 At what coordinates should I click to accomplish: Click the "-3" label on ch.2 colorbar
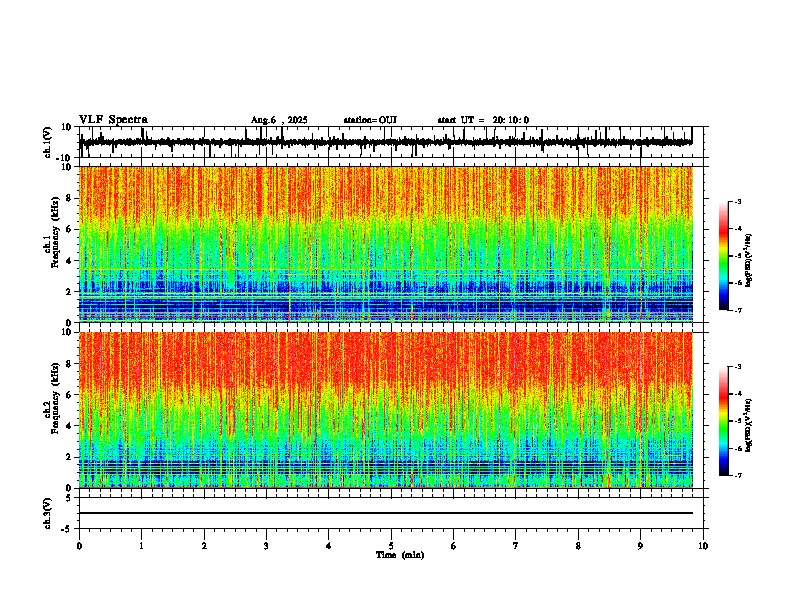[737, 367]
